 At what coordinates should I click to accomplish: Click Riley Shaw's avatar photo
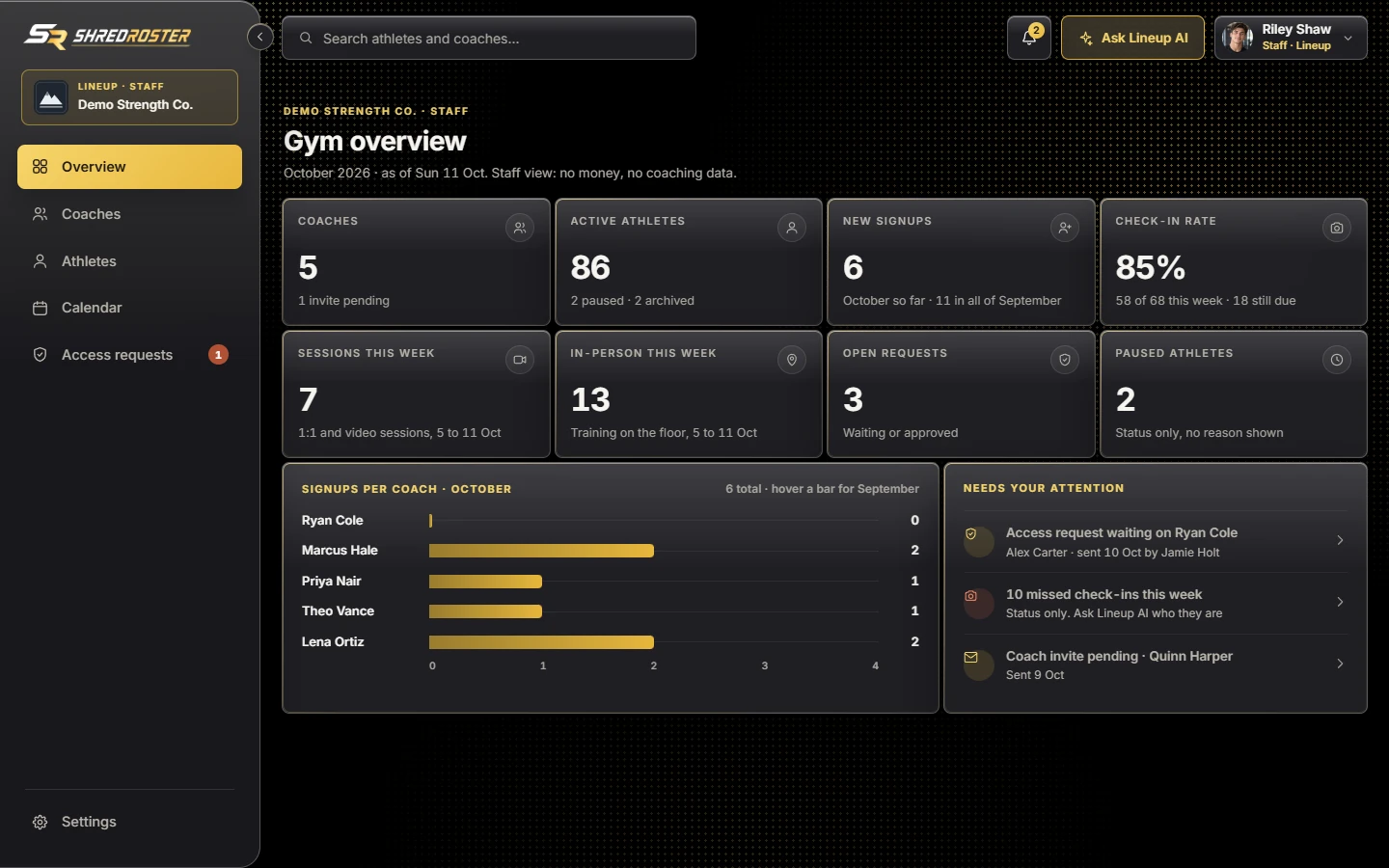1237,38
